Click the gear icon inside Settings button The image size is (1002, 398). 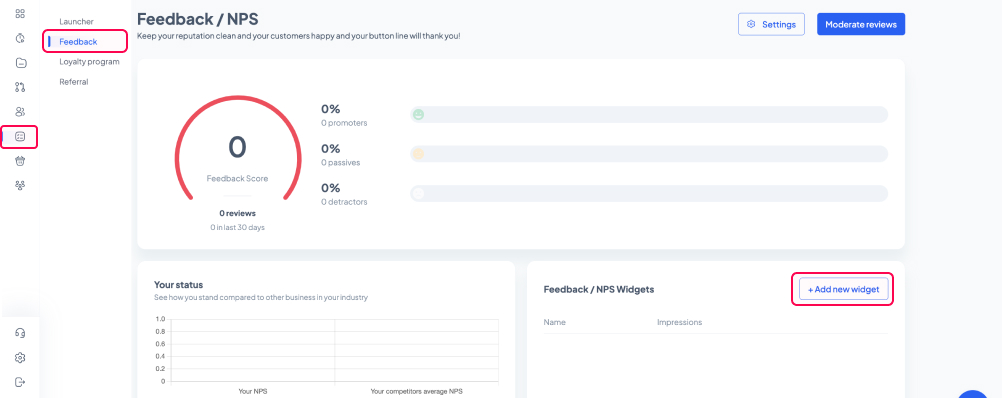[x=752, y=24]
